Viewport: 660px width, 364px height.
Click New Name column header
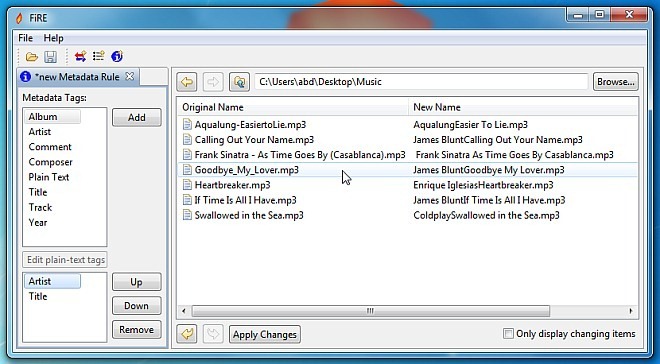437,107
